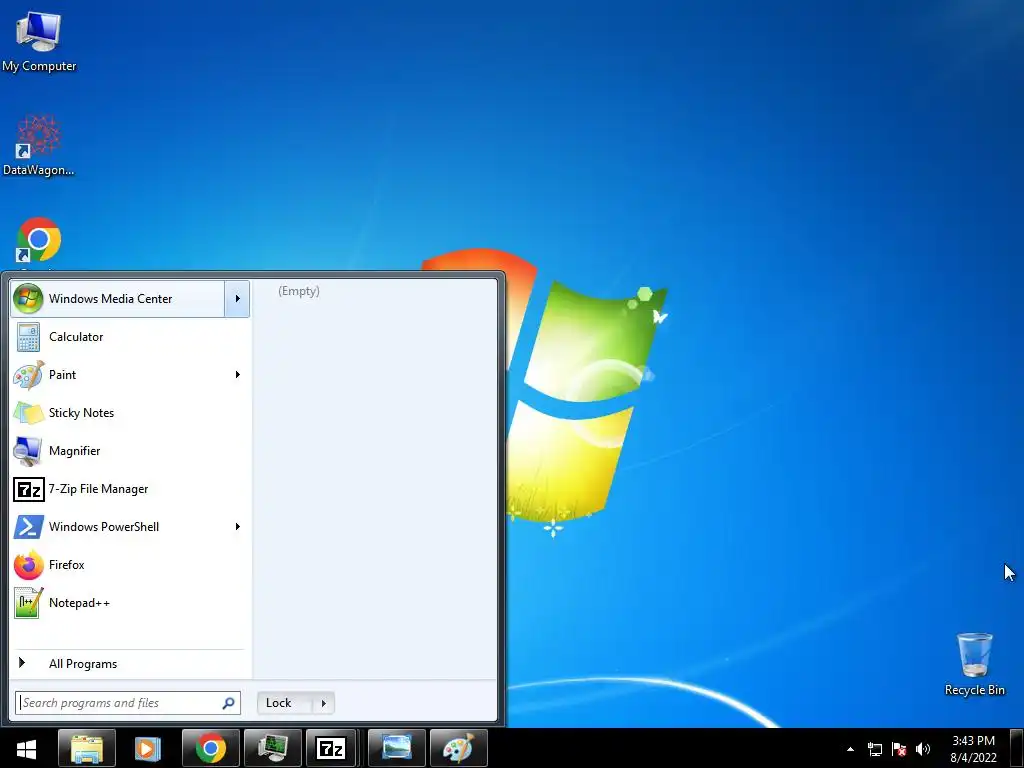
Task: Click the PowerShell icon in Start menu
Action: click(x=28, y=527)
